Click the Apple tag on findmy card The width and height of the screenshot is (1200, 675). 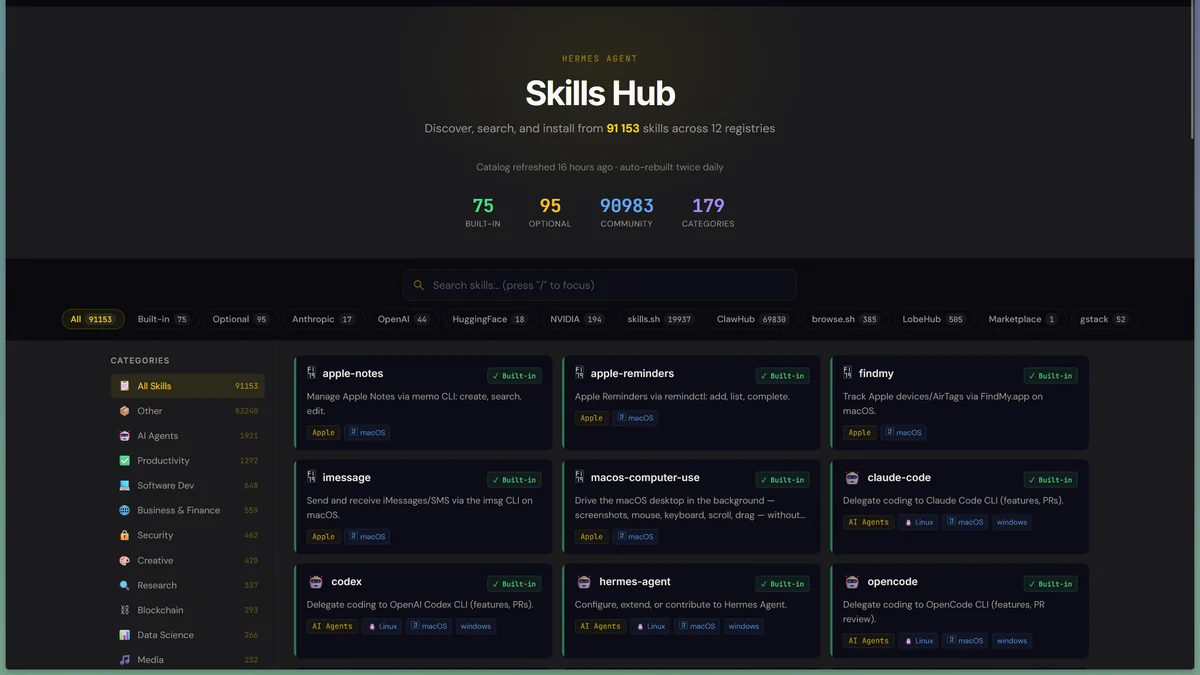click(859, 432)
